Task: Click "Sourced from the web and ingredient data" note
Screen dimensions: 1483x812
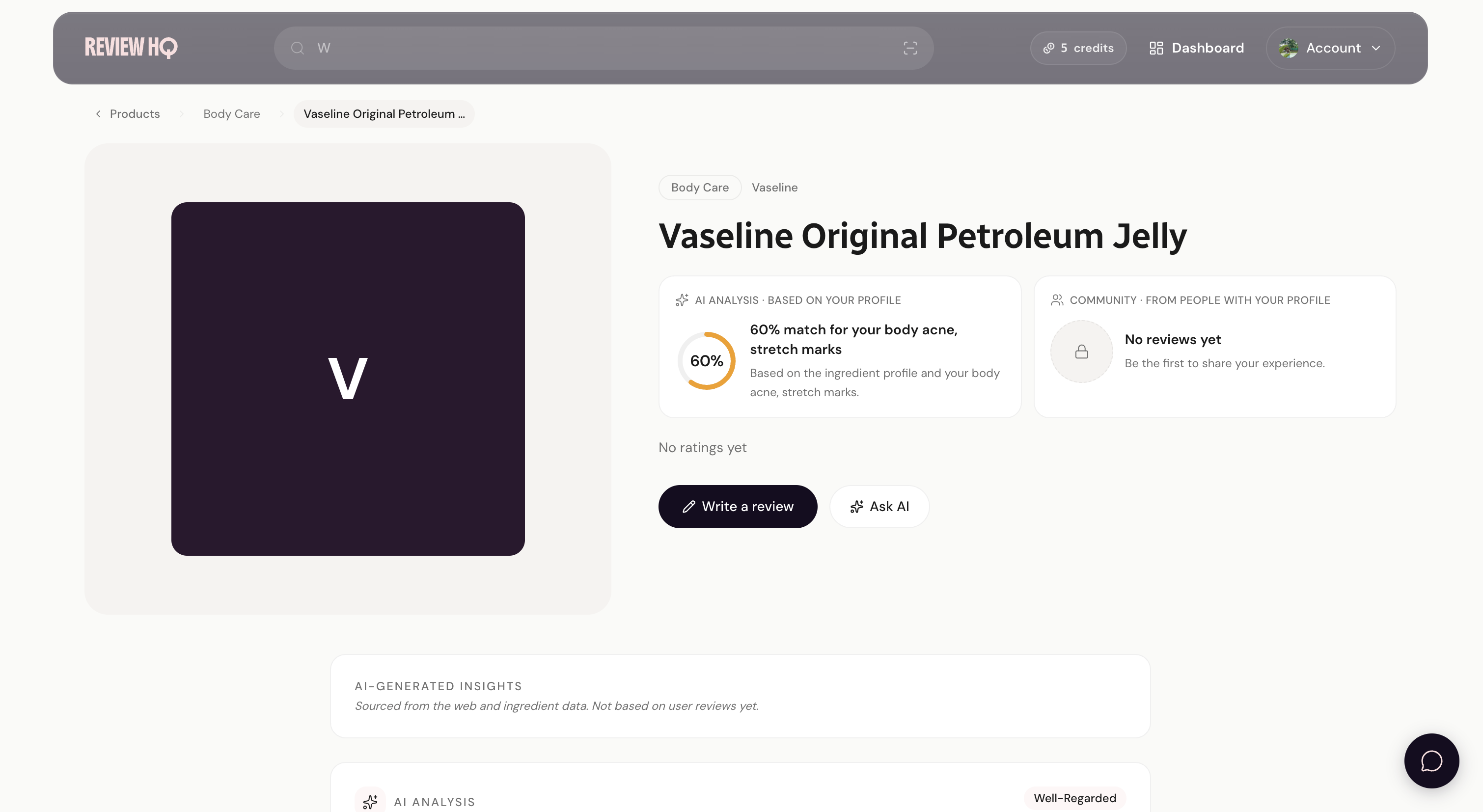Action: pos(557,705)
